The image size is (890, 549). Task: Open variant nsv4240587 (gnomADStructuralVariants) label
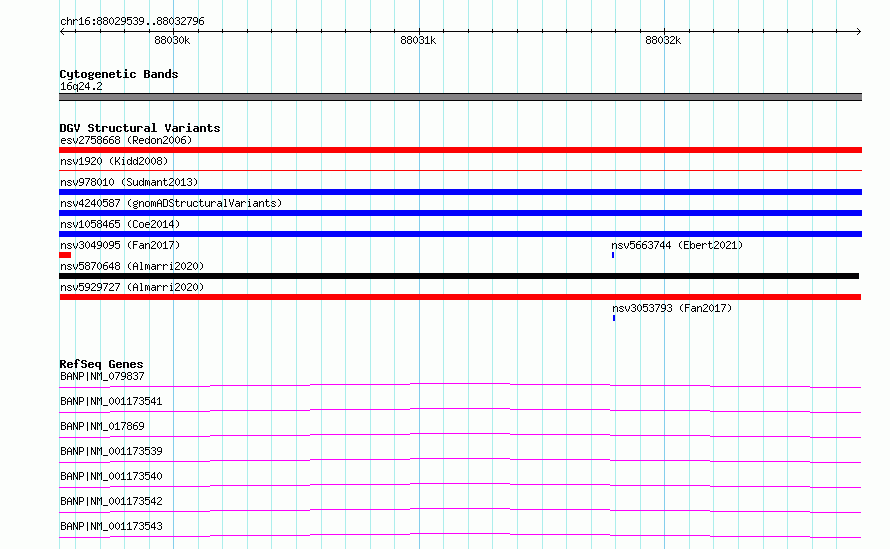click(171, 203)
